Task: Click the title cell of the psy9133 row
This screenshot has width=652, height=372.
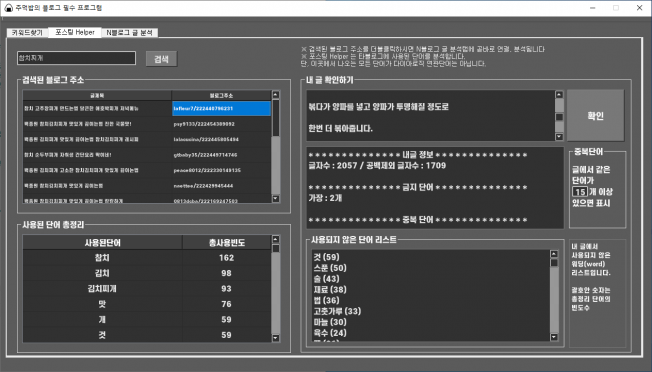Action: [97, 124]
